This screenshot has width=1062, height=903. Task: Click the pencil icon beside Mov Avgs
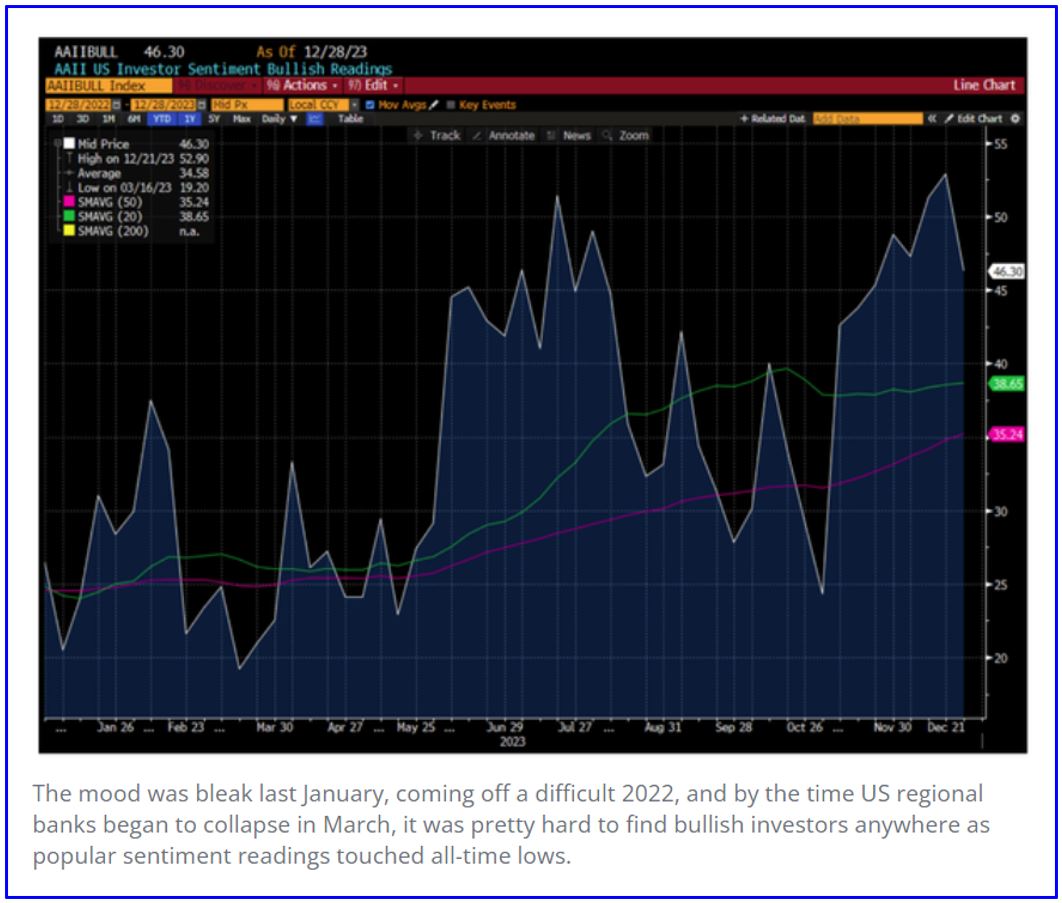(434, 105)
